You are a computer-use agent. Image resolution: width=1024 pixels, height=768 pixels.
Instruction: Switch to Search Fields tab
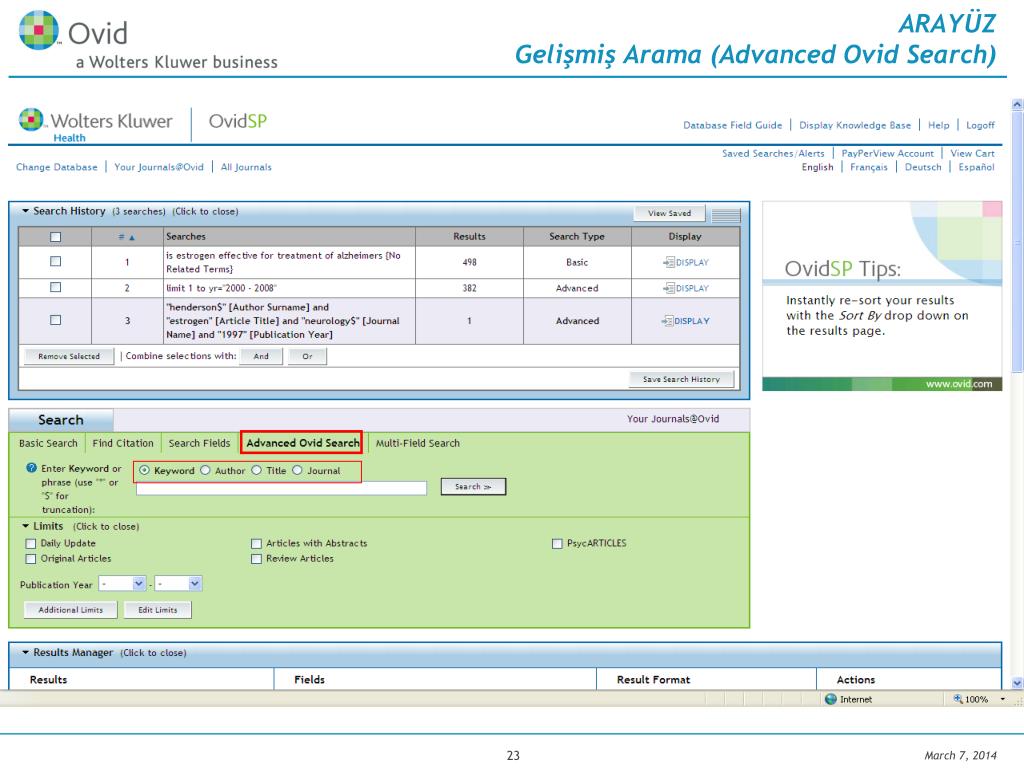[199, 443]
